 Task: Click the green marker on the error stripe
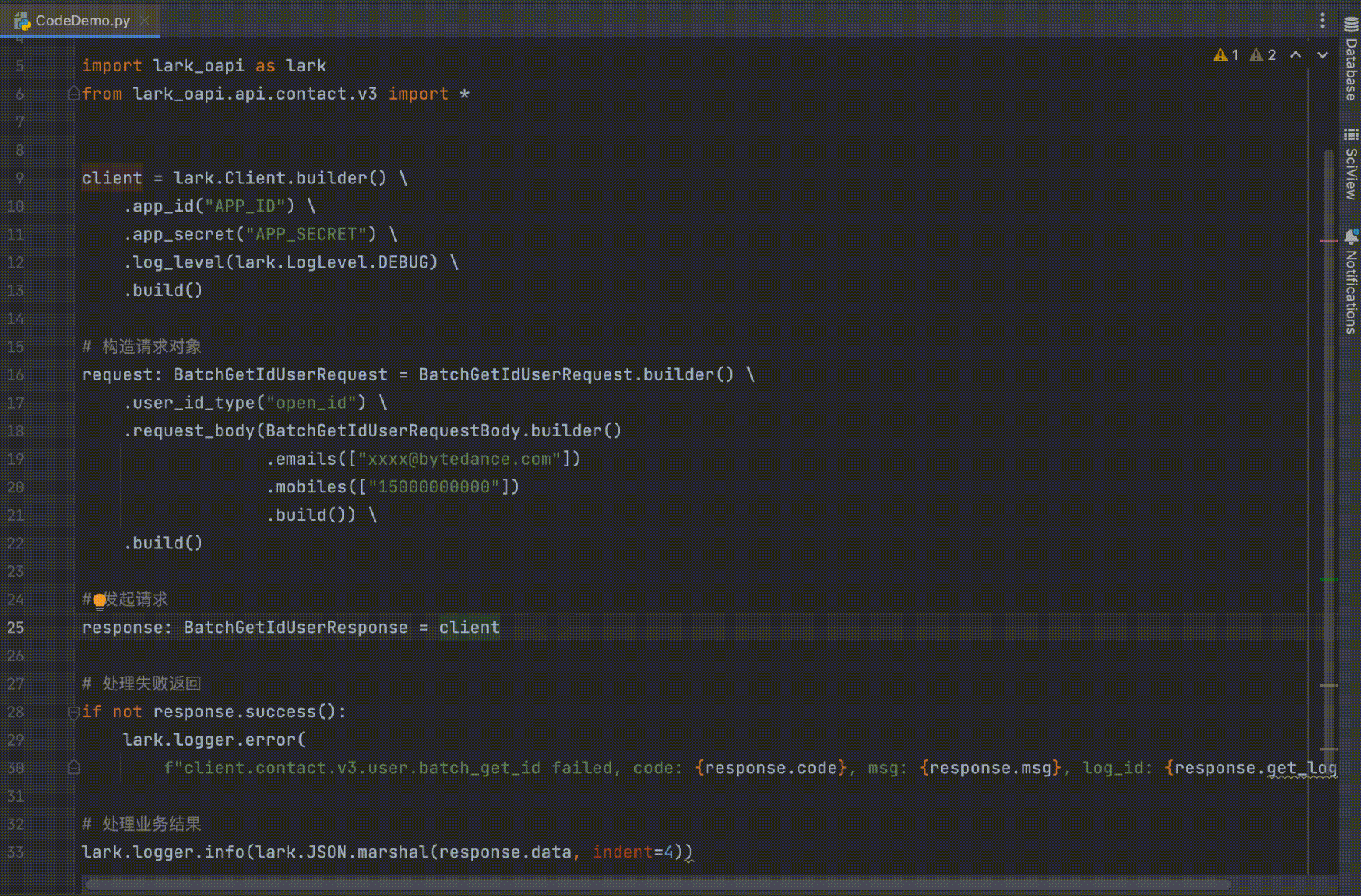[x=1329, y=579]
